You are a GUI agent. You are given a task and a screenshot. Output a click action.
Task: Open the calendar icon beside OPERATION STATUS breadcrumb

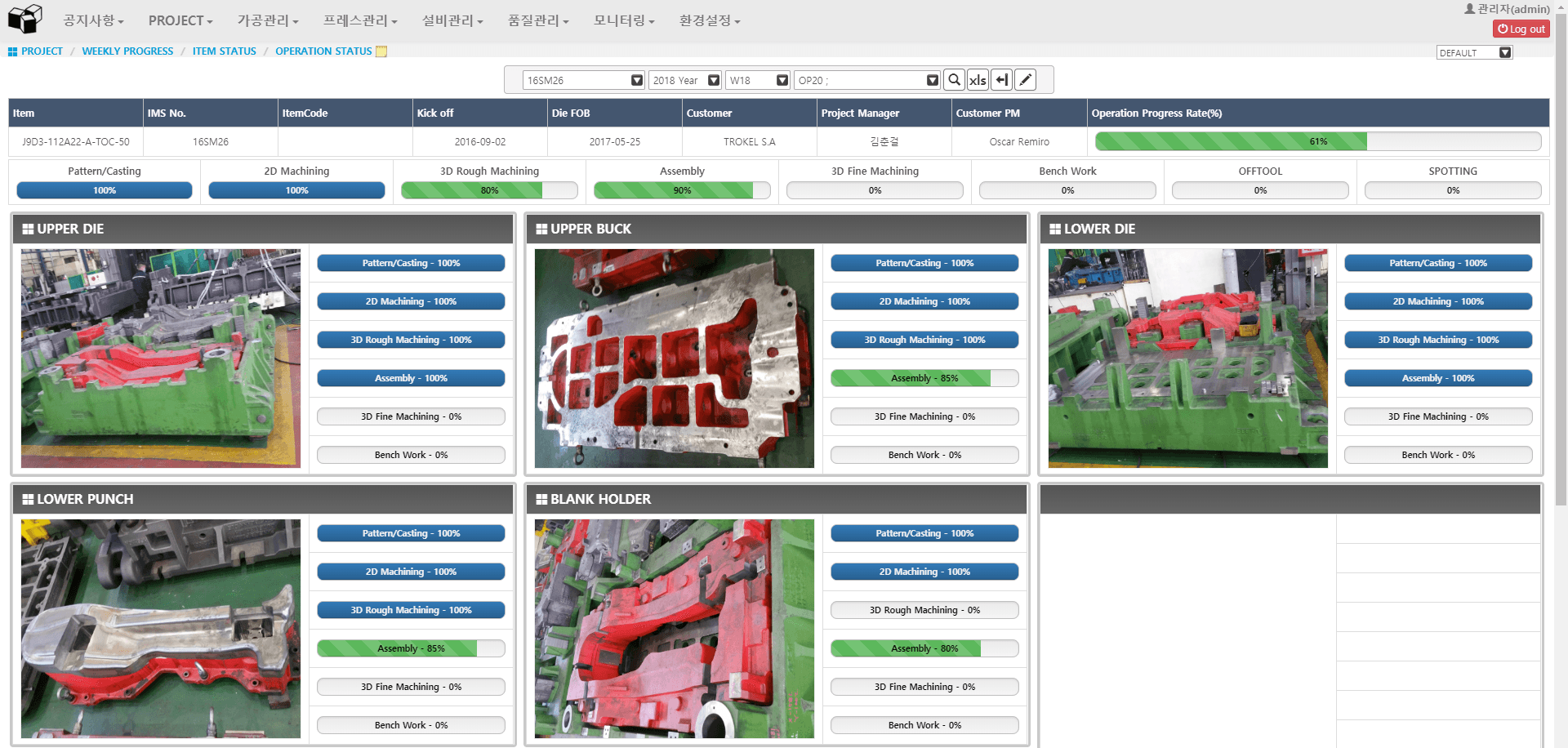tap(381, 51)
